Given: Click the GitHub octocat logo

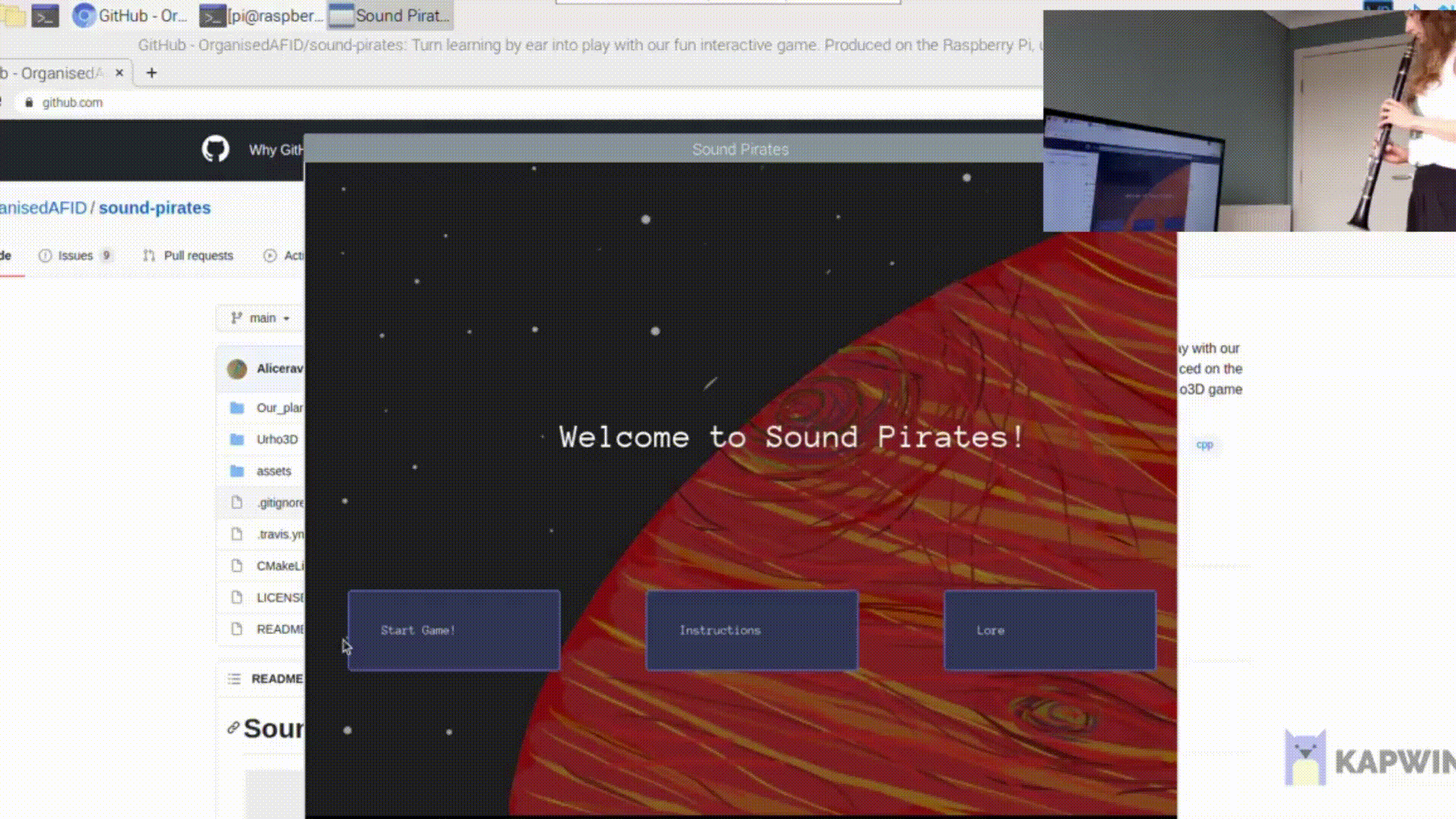Looking at the screenshot, I should click(215, 149).
